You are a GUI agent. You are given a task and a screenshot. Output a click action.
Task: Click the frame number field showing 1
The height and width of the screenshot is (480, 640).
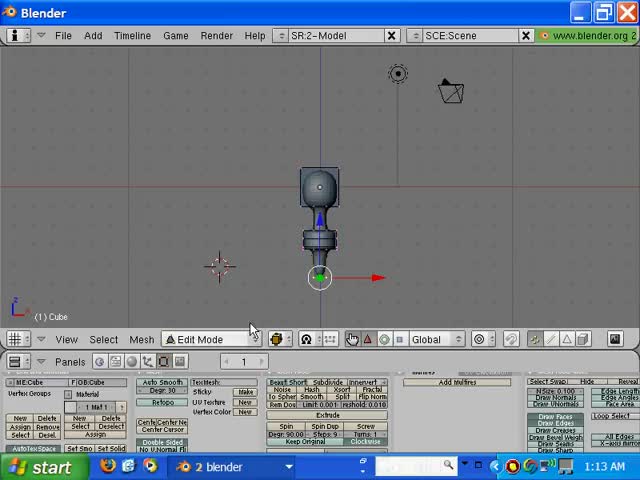(243, 362)
